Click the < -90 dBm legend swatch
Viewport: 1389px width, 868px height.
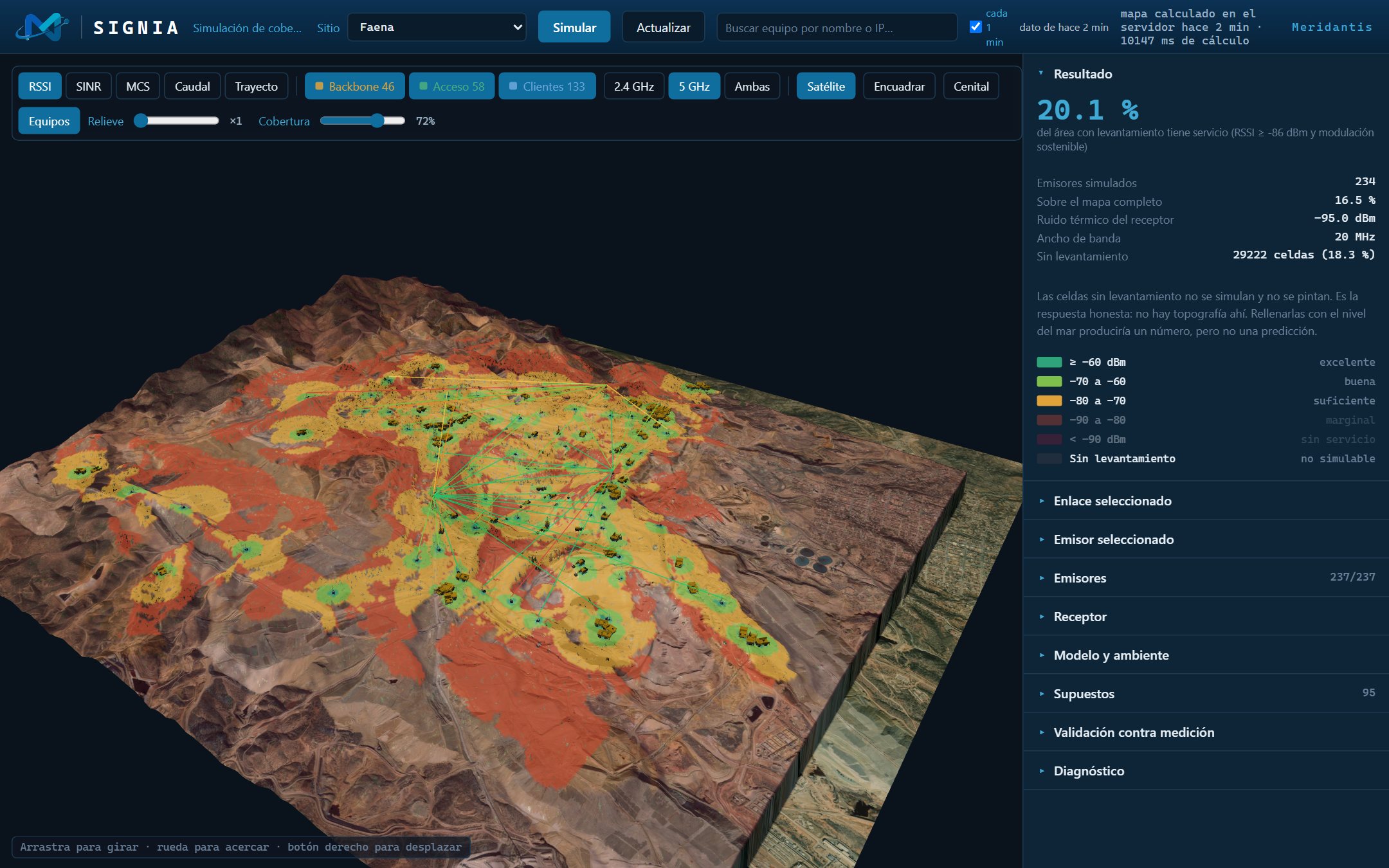pos(1049,439)
